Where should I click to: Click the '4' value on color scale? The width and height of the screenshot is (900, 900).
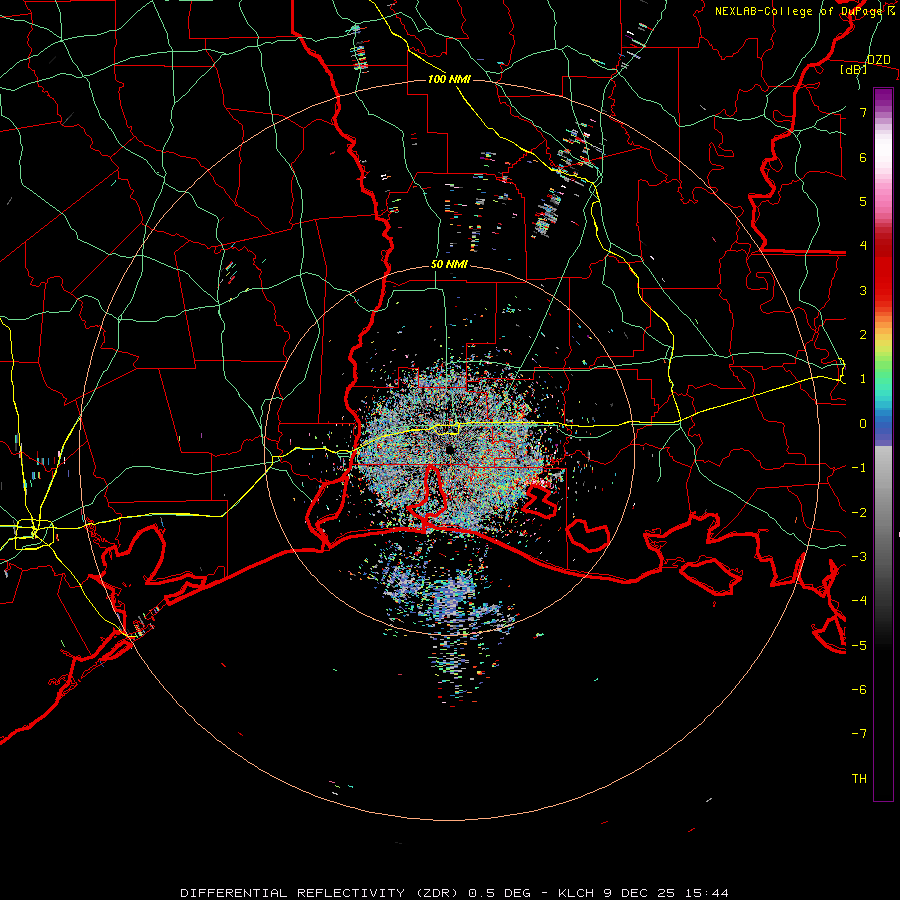point(863,246)
